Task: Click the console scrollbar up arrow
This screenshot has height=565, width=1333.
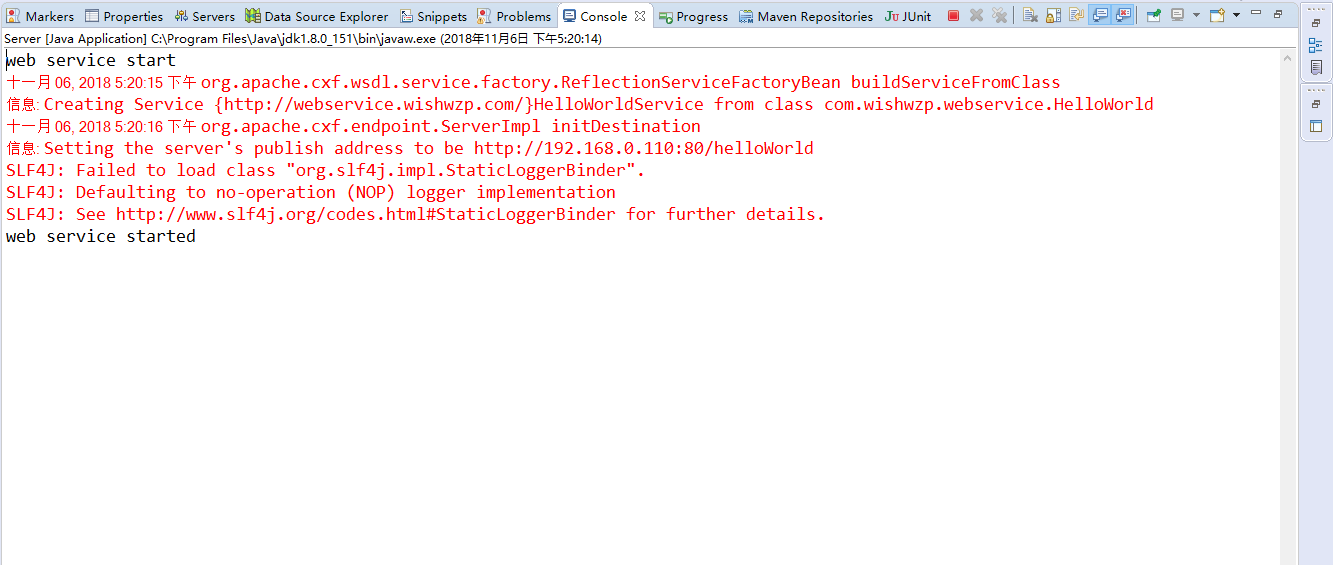Action: [1289, 59]
